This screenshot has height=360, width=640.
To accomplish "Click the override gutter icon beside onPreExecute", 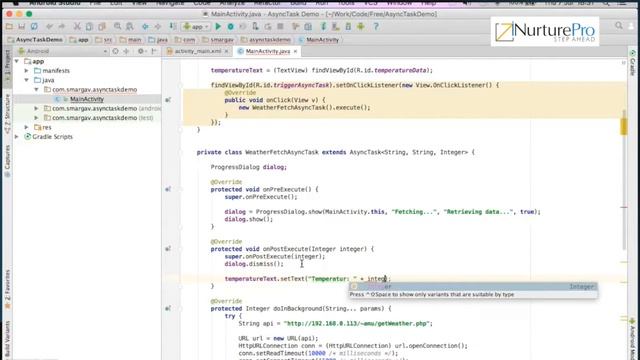I will [x=168, y=189].
